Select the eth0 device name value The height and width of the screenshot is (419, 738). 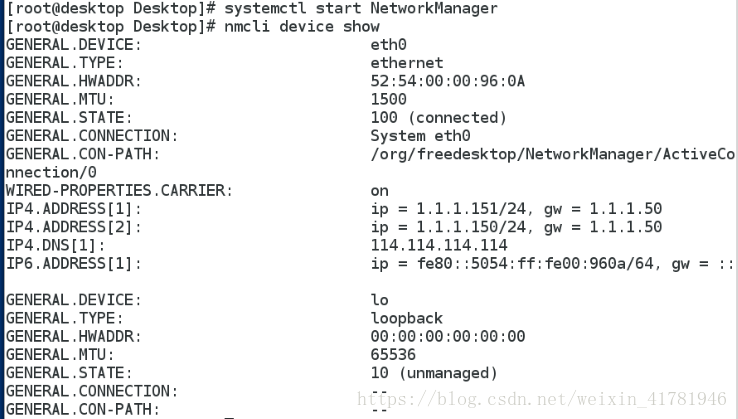(x=388, y=45)
